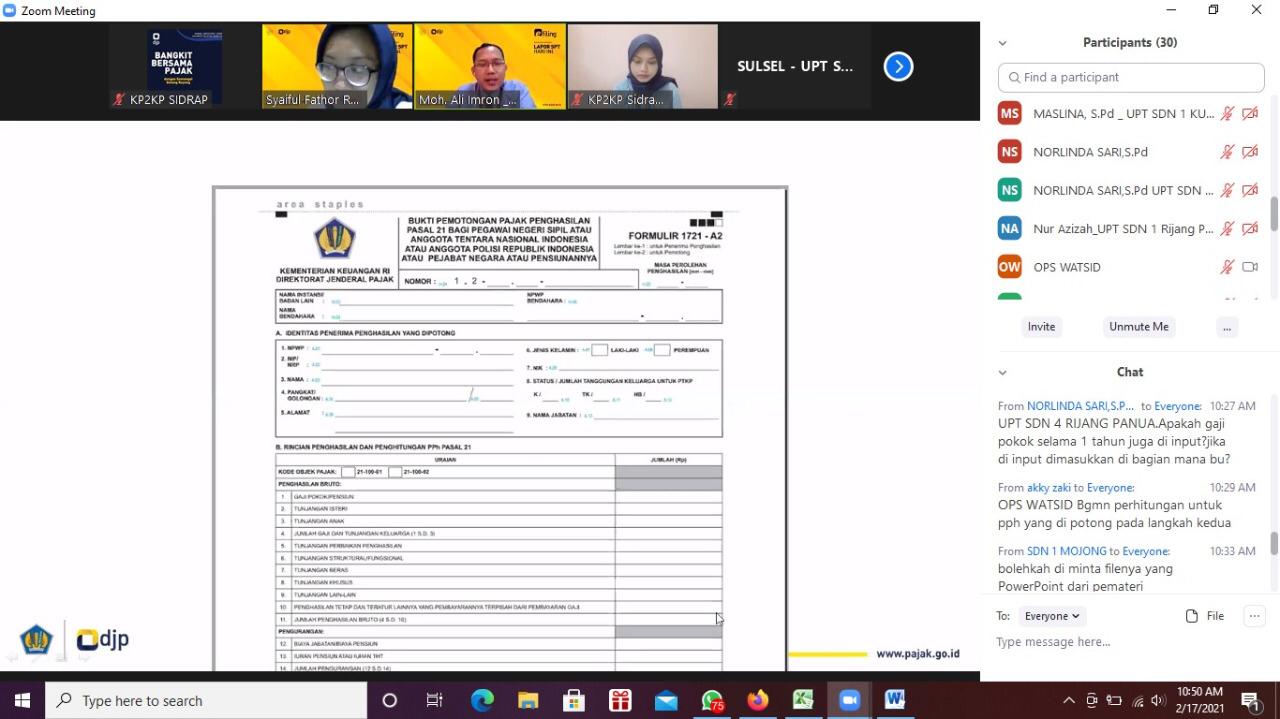Click the Unmute Me button
This screenshot has width=1280, height=719.
(1138, 327)
